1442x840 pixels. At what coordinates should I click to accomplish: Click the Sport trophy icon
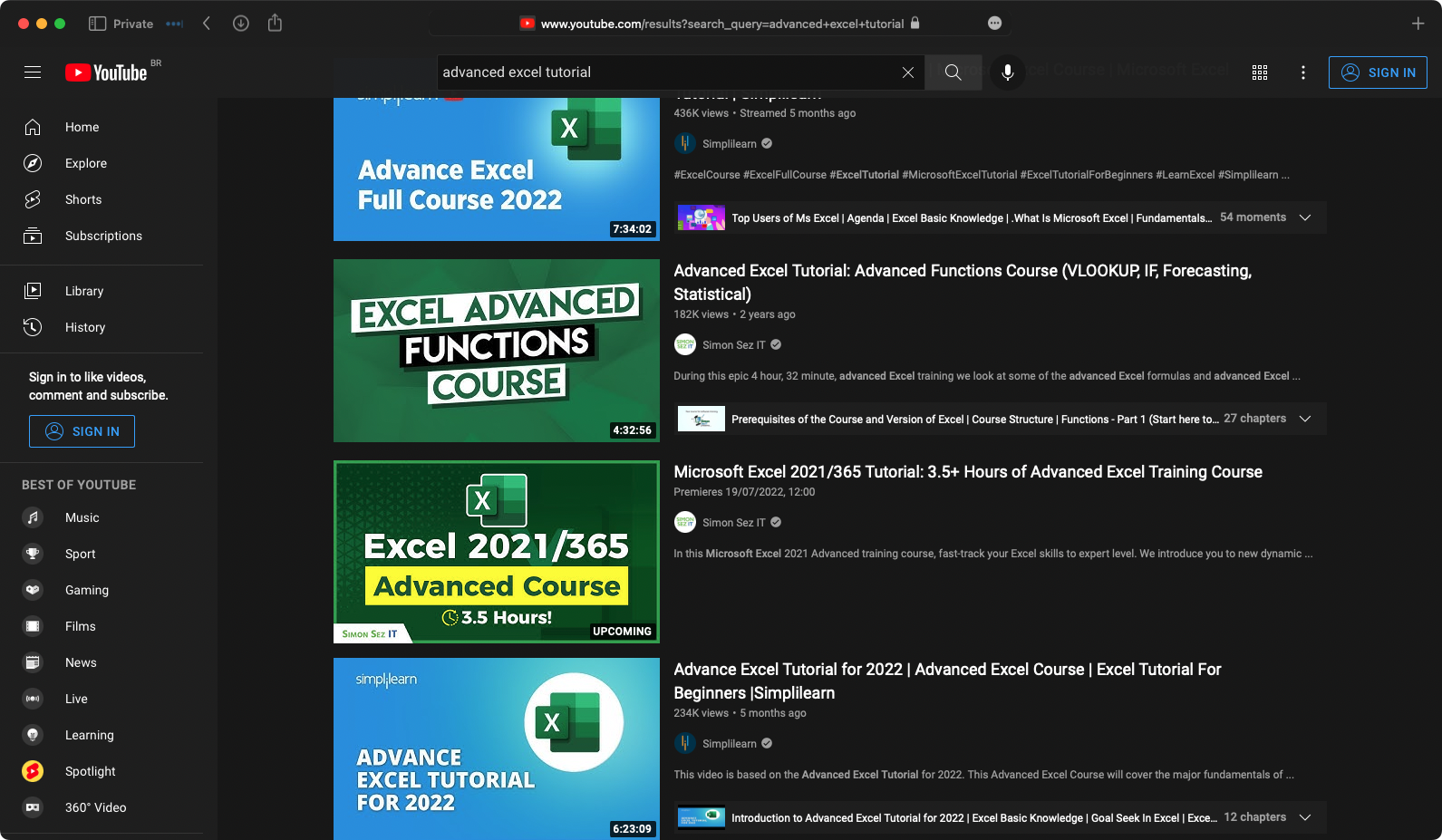(33, 554)
